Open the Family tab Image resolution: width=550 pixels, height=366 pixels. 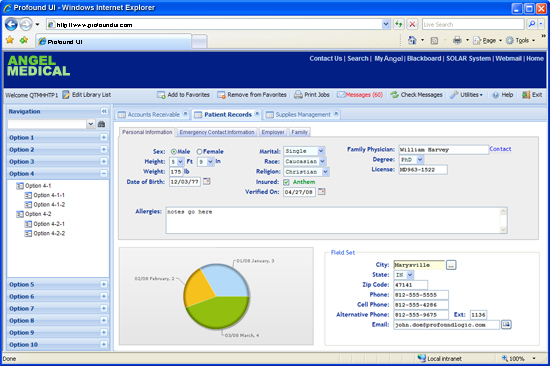[x=299, y=132]
